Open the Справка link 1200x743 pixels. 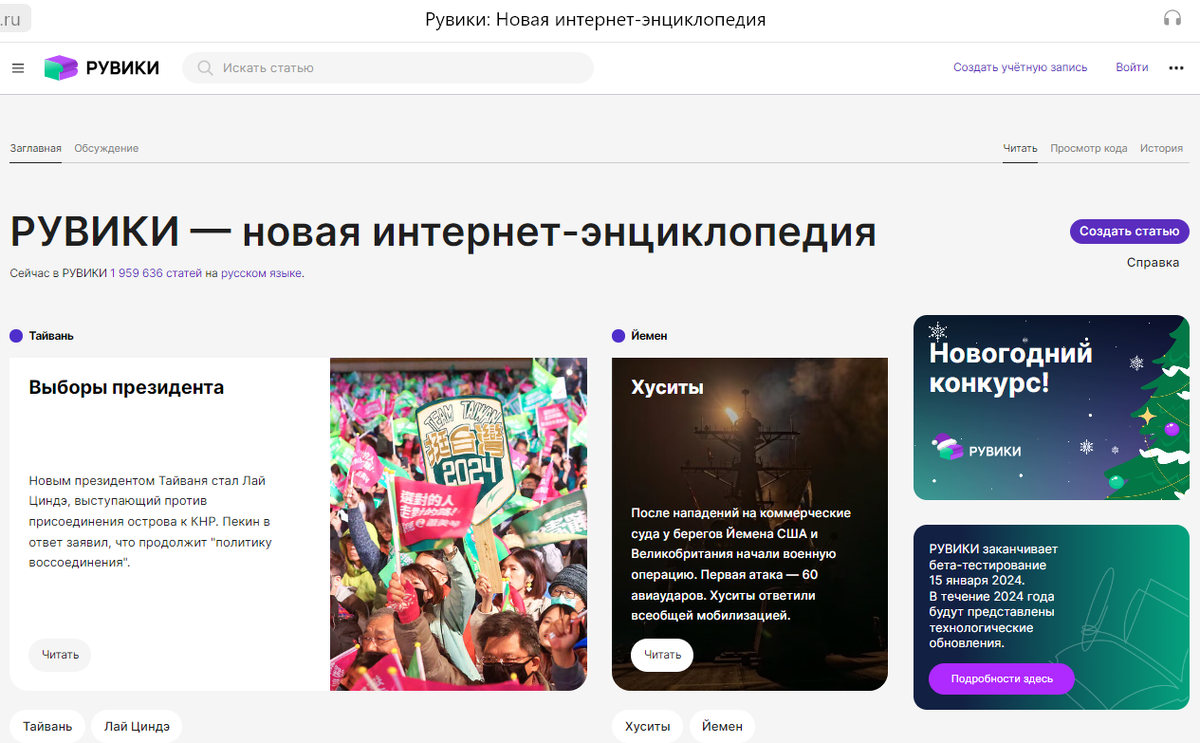click(x=1153, y=263)
